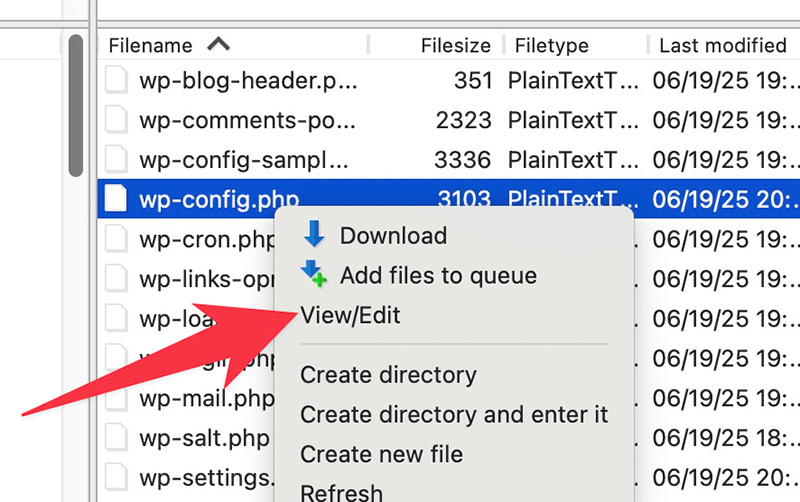This screenshot has width=800, height=502.
Task: Click the wp-comments-po file icon
Action: click(x=116, y=120)
